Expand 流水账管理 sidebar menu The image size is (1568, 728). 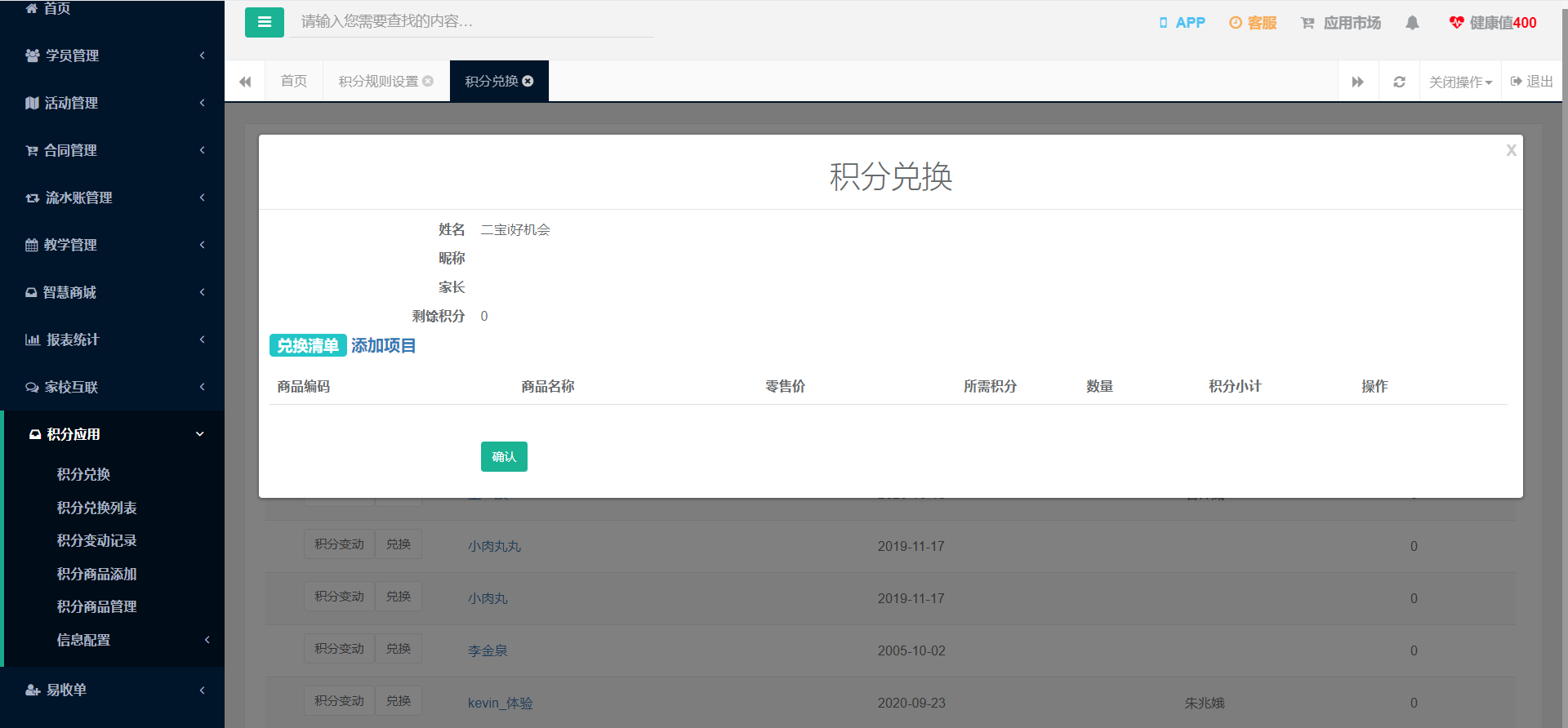(113, 198)
